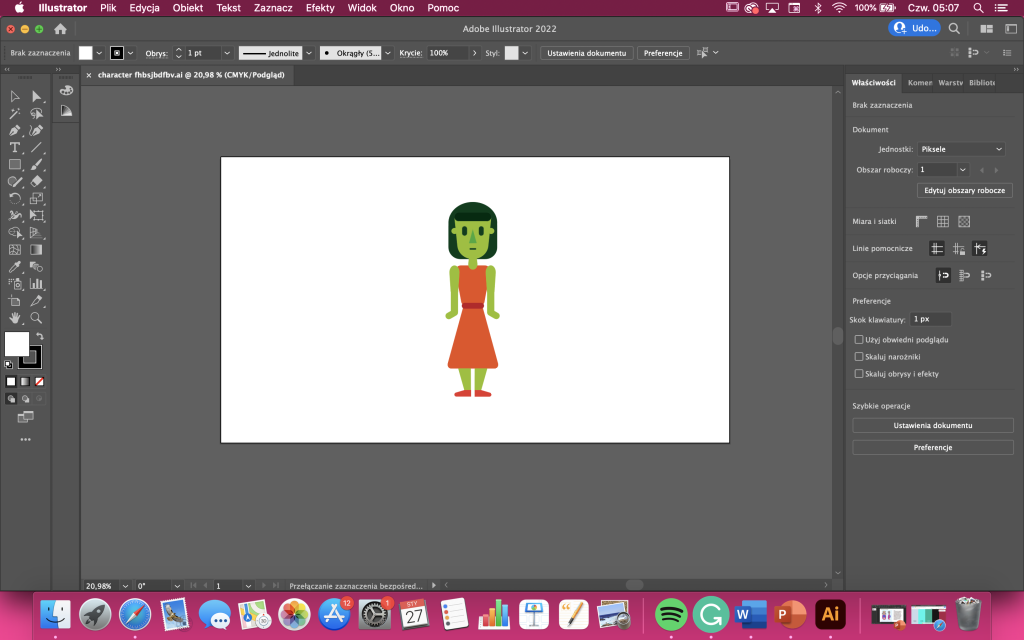1024x640 pixels.
Task: Open the Edycja menu
Action: coord(144,8)
